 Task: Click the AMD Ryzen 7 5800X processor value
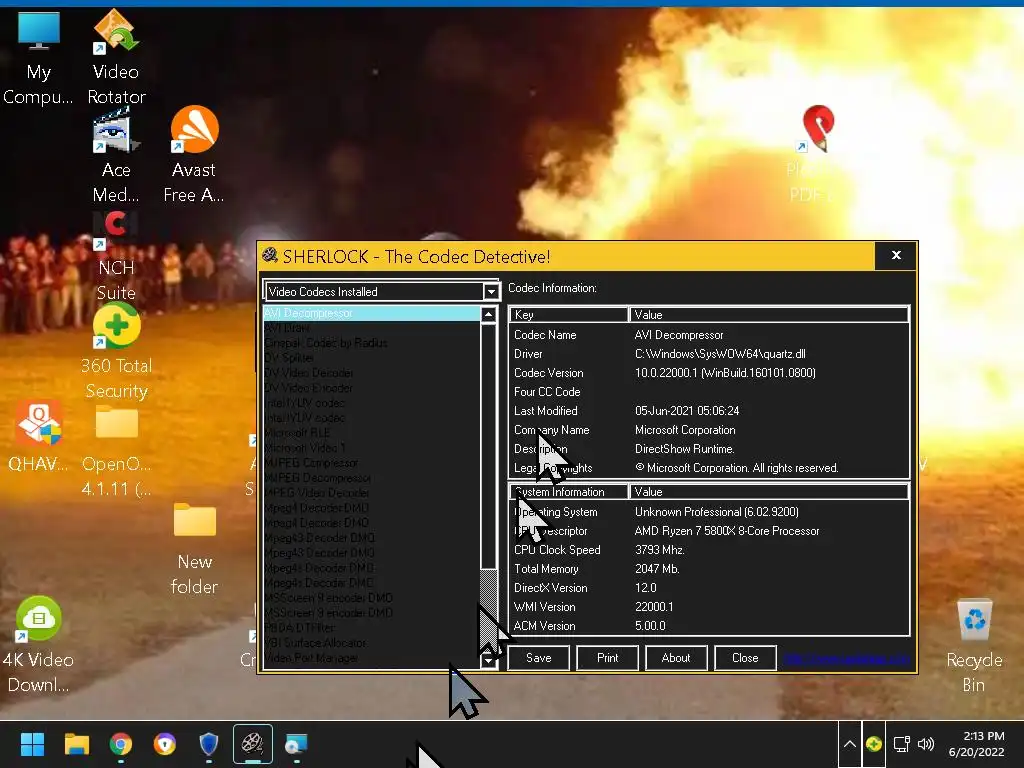[x=727, y=531]
